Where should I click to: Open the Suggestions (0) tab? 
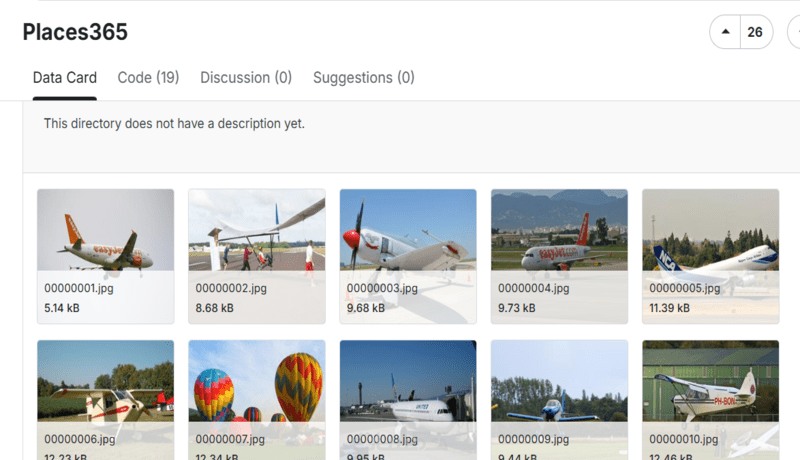click(364, 78)
